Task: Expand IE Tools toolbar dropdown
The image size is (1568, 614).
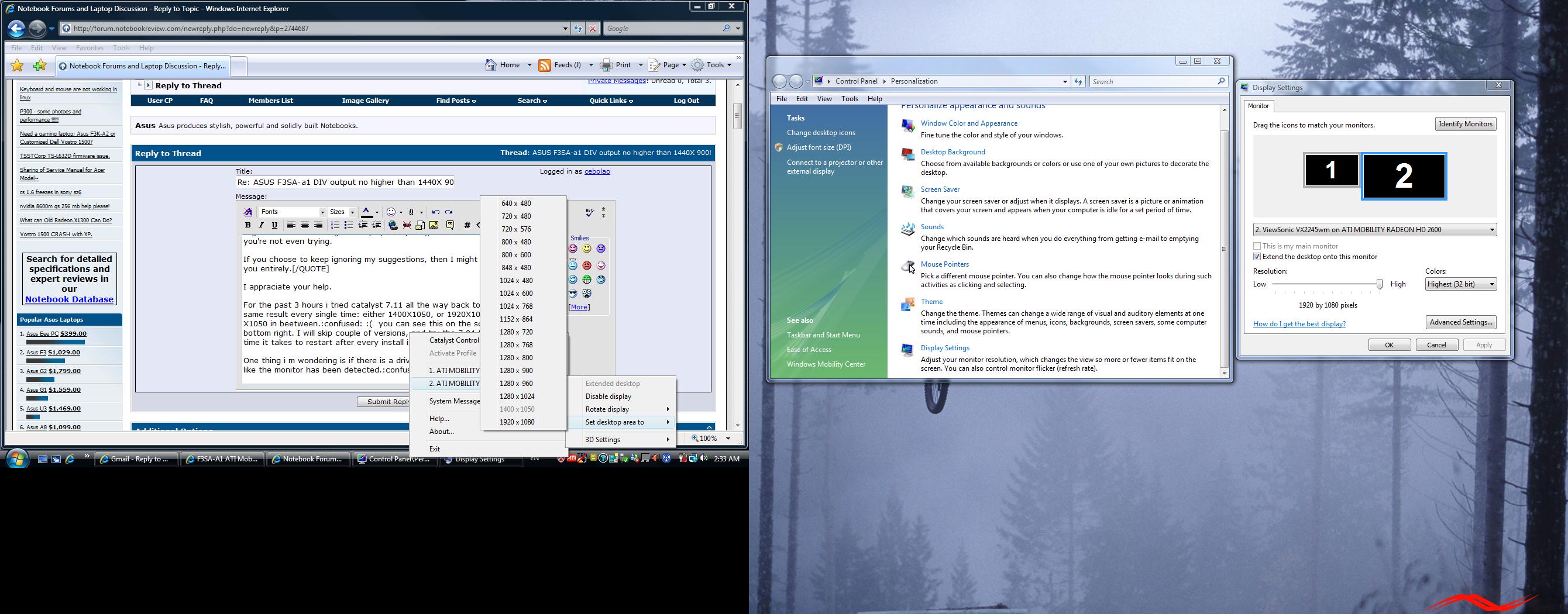Action: tap(729, 65)
